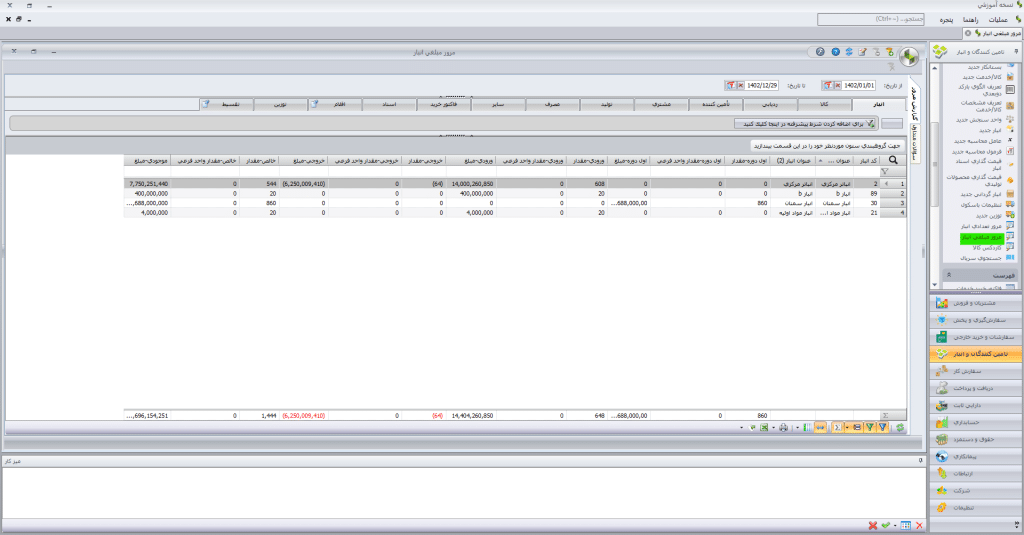
Task: Open dropdown arrow next to the printer icon
Action: tap(774, 428)
